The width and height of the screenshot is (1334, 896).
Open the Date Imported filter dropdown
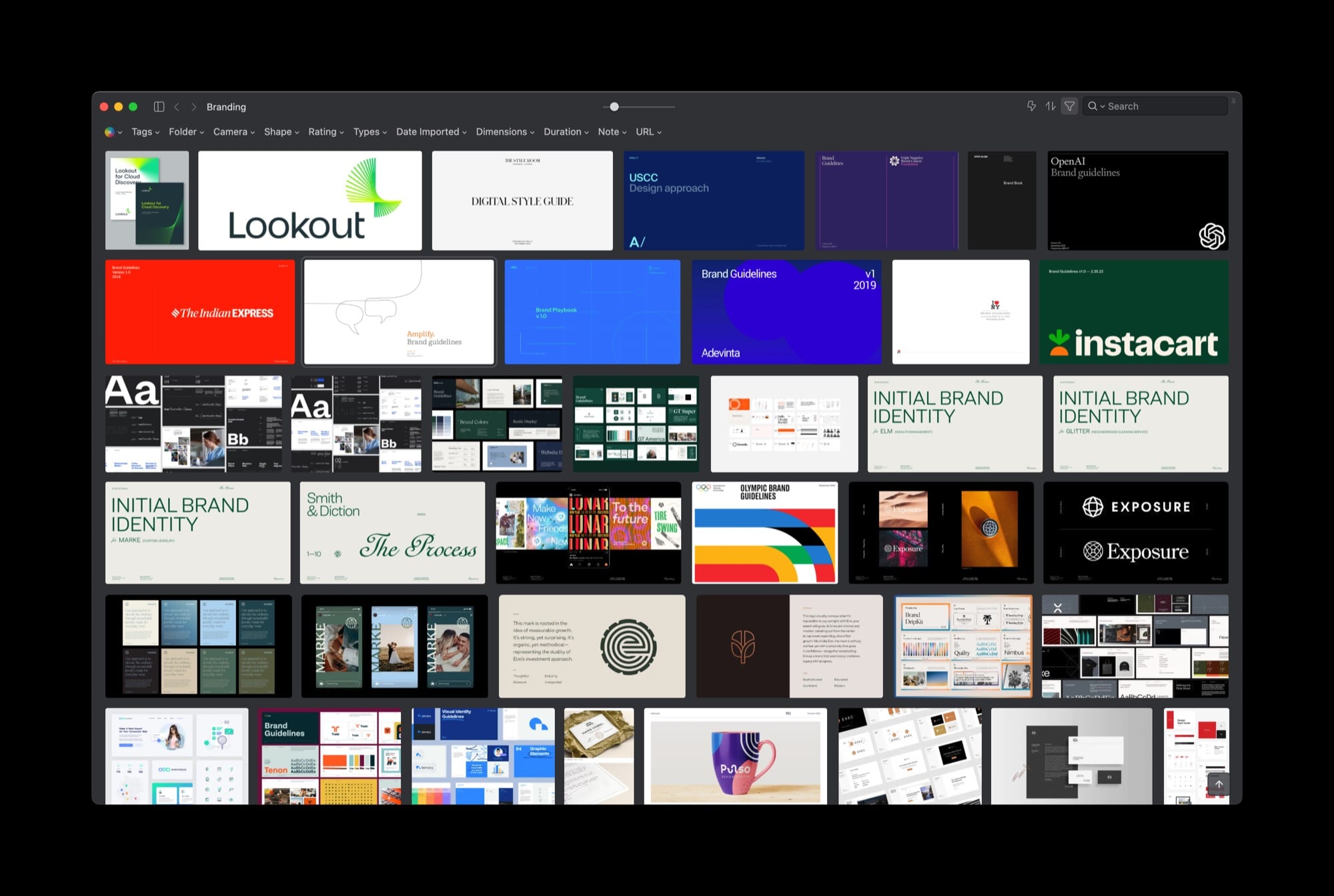(432, 132)
